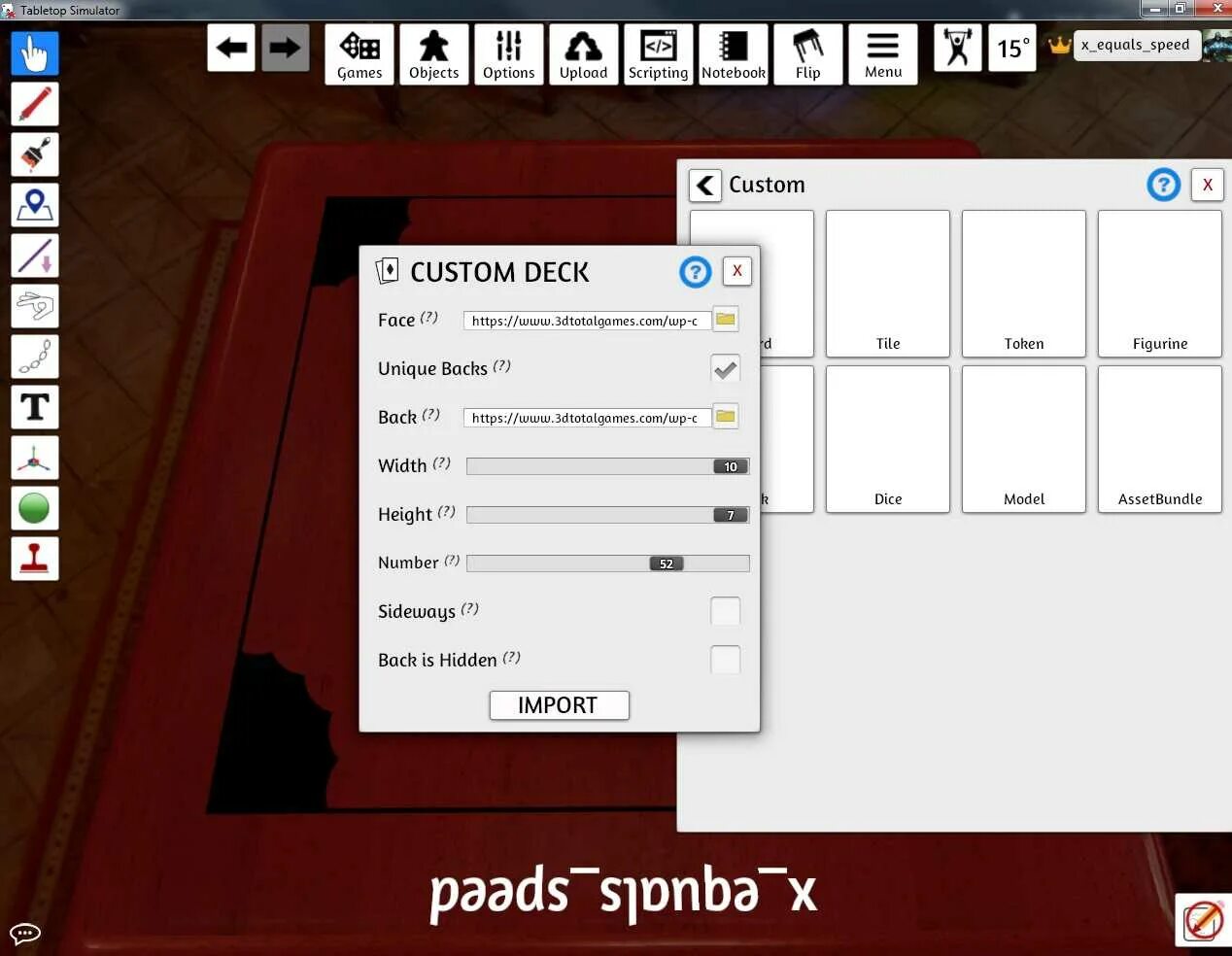This screenshot has height=956, width=1232.
Task: Close the Custom Deck dialog
Action: (x=737, y=271)
